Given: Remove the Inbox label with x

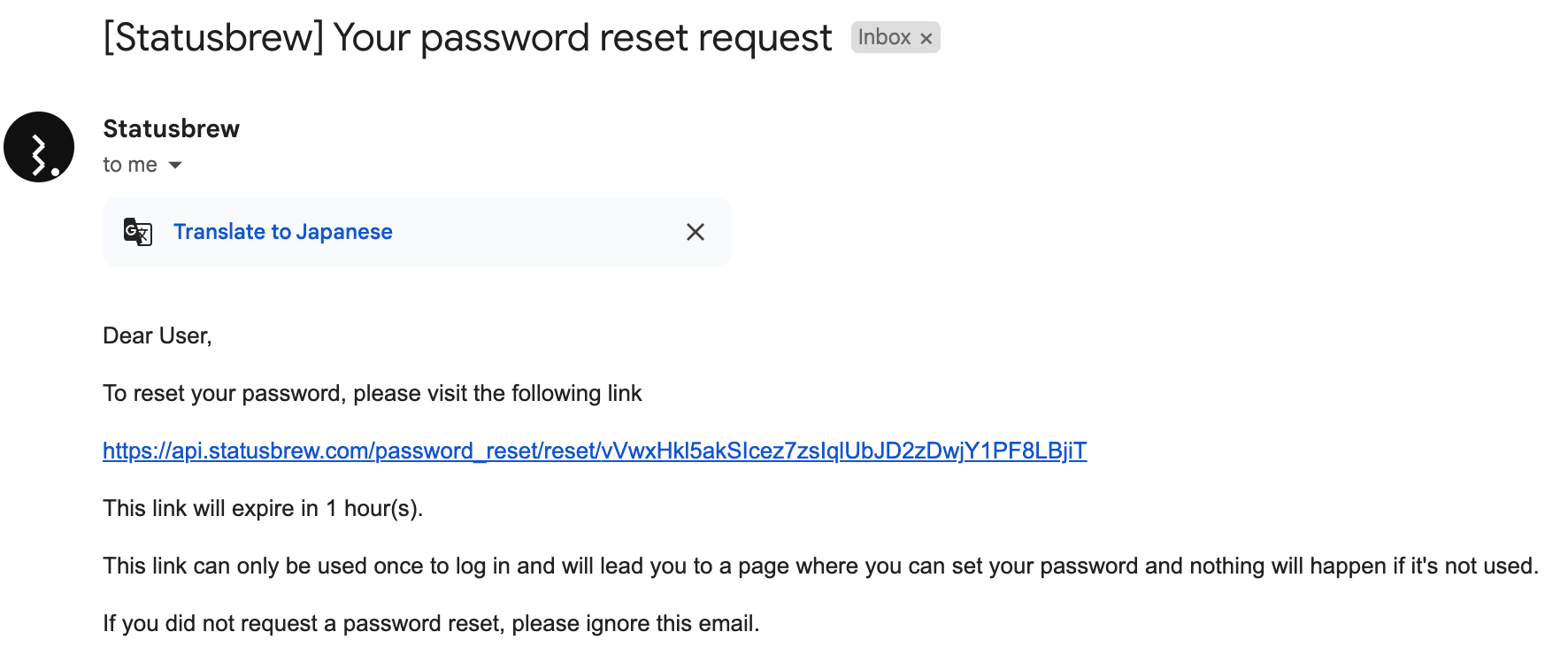Looking at the screenshot, I should click(x=926, y=39).
